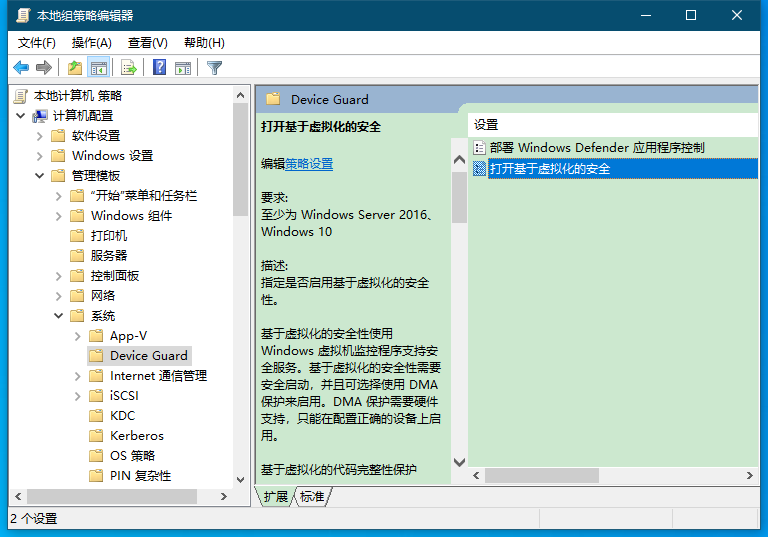768x537 pixels.
Task: Select the iSCSI tree label
Action: point(124,395)
